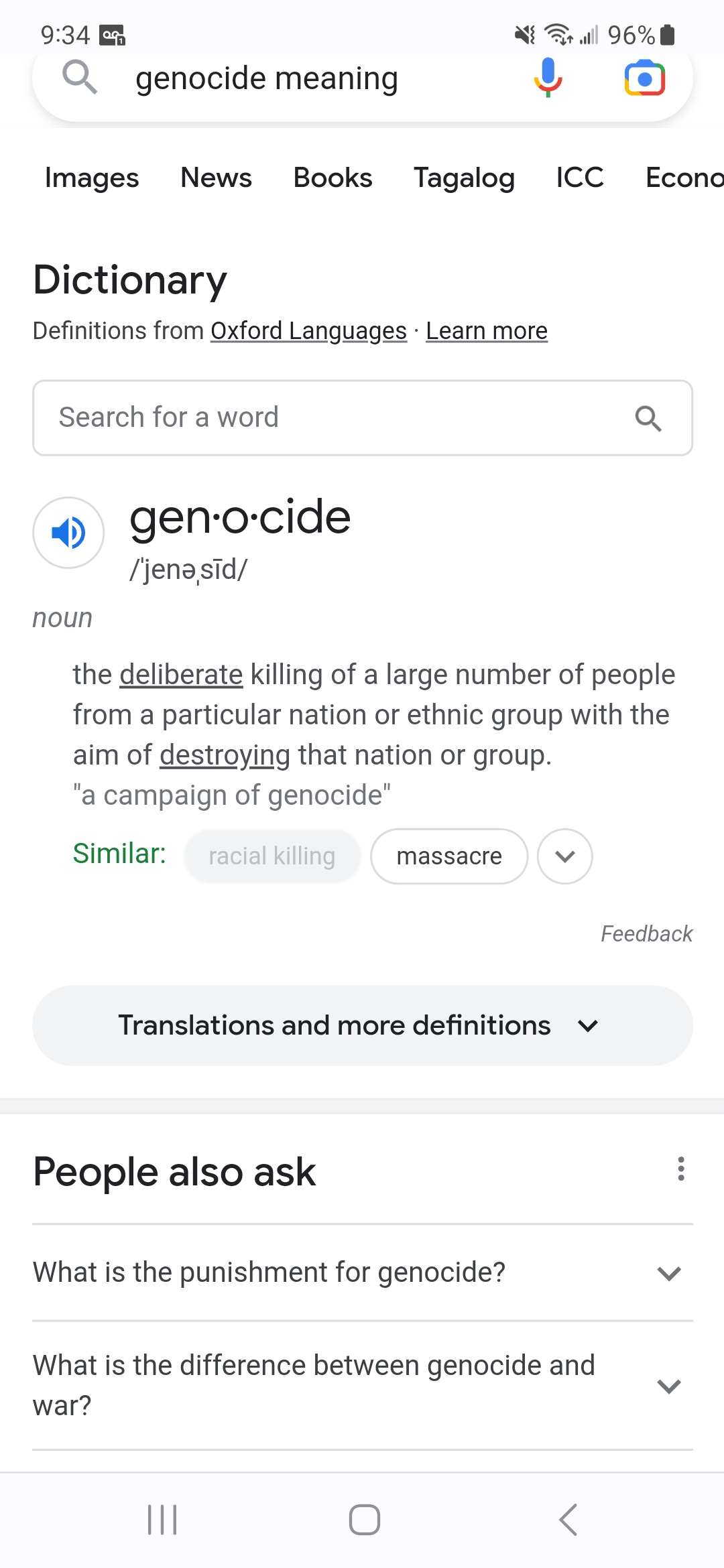
Task: Select the Tagalog filter tab
Action: pyautogui.click(x=464, y=178)
